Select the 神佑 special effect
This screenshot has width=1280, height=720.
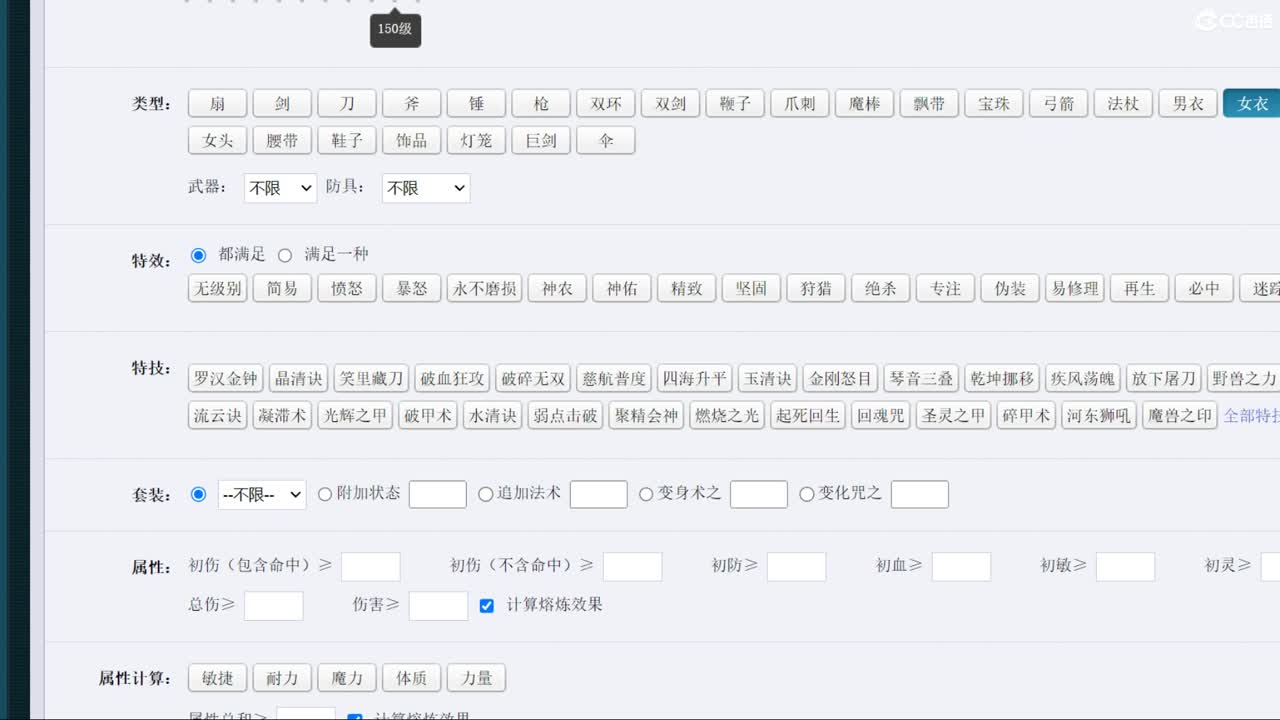tap(621, 288)
